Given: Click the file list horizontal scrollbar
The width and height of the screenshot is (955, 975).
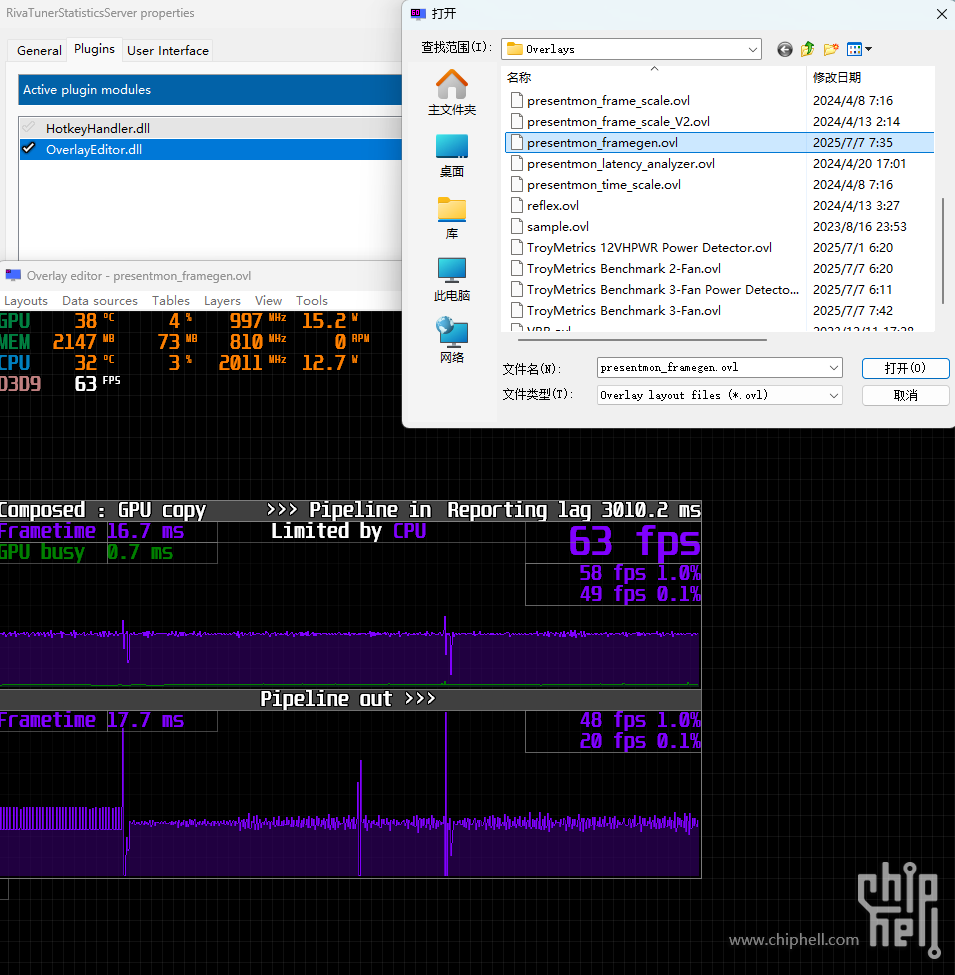Looking at the screenshot, I should coord(642,340).
